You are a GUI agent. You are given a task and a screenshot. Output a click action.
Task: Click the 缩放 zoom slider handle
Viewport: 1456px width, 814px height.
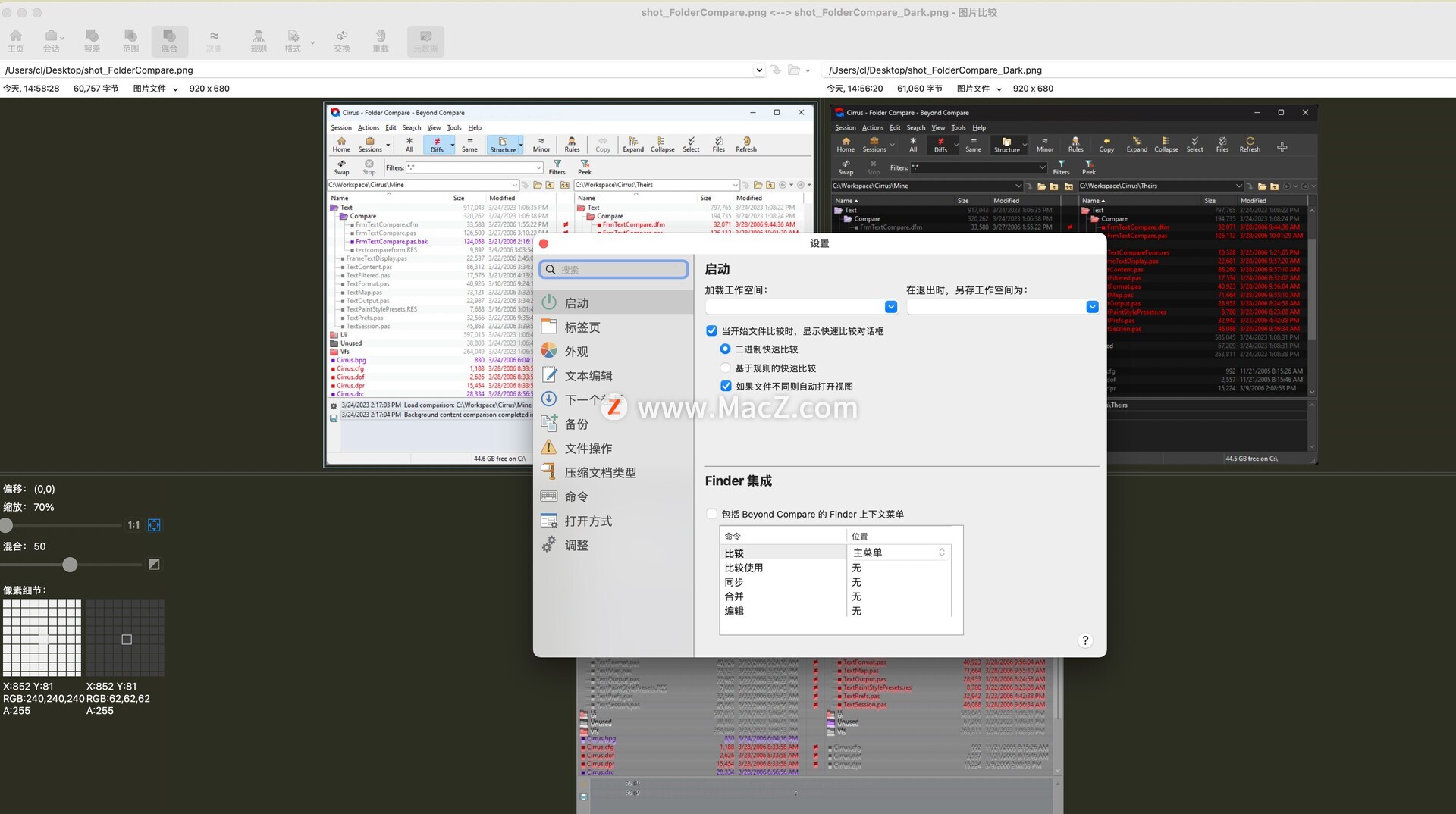tap(6, 525)
